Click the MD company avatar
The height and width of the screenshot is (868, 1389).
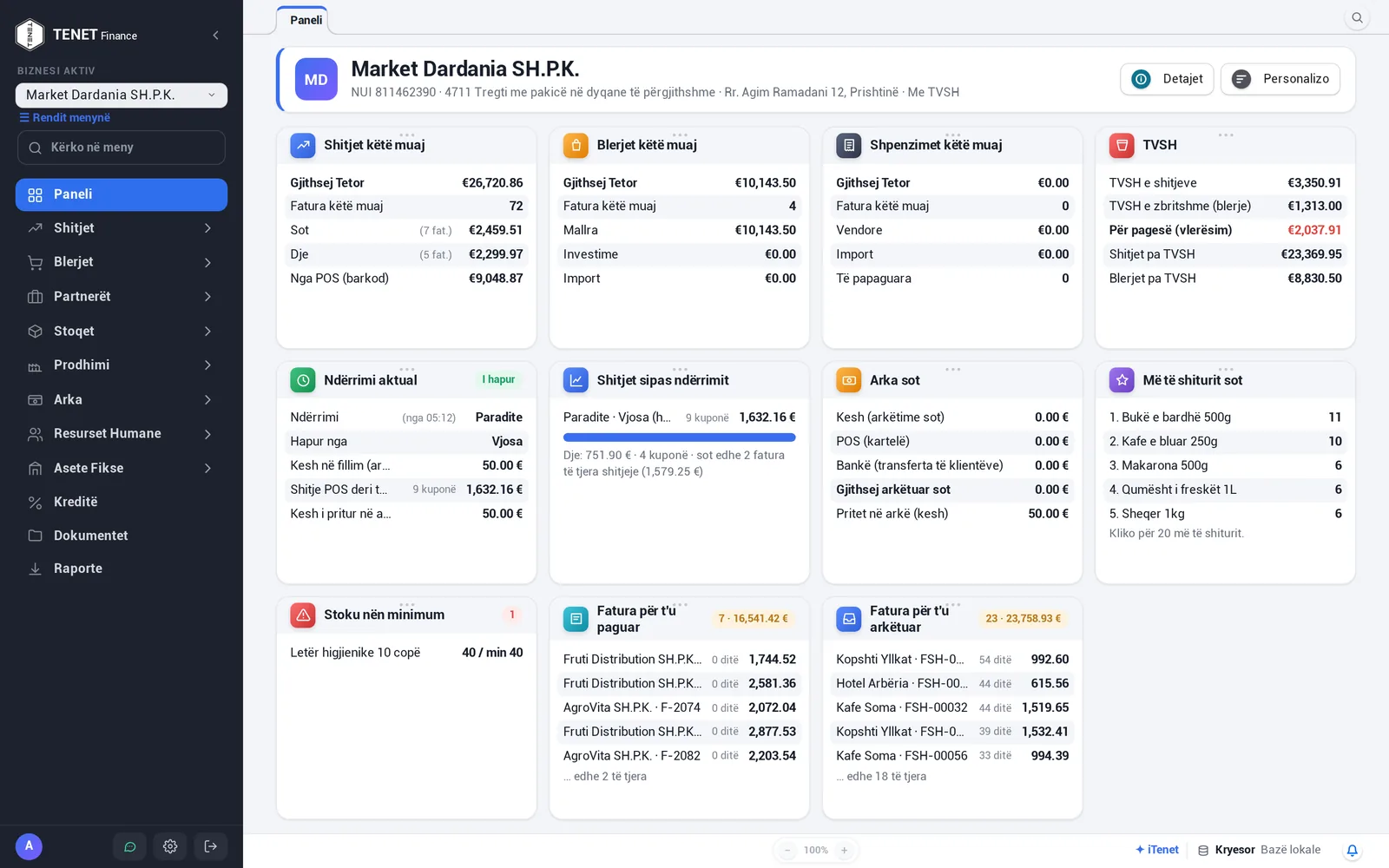pos(316,80)
